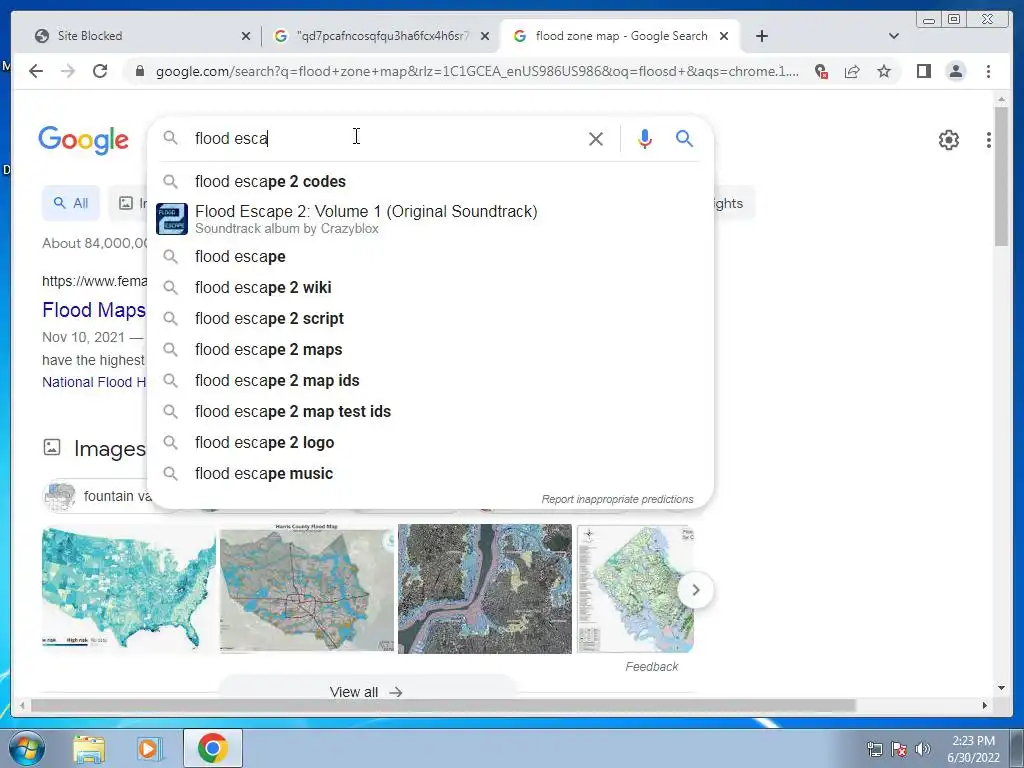This screenshot has height=768, width=1024.
Task: View site information via padlock icon
Action: (139, 71)
